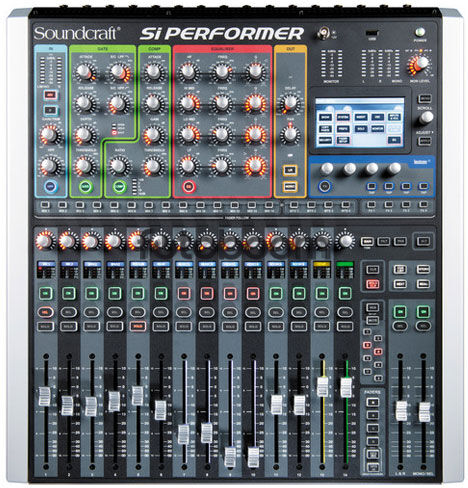Select the MIX 14 bus button

coord(269,205)
